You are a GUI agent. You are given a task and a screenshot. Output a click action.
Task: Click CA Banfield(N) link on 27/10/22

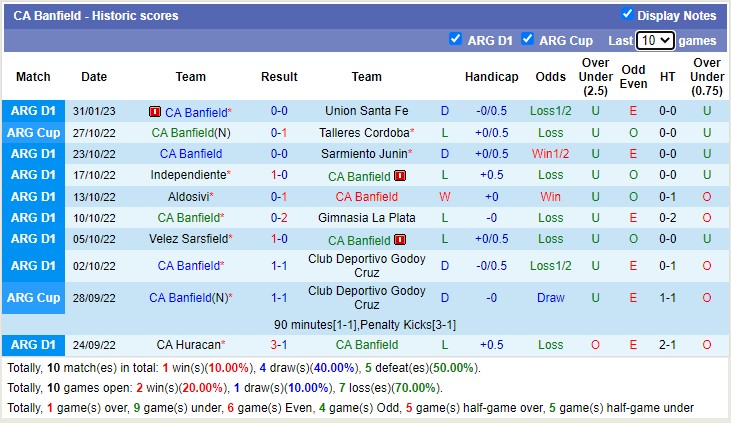[x=191, y=133]
